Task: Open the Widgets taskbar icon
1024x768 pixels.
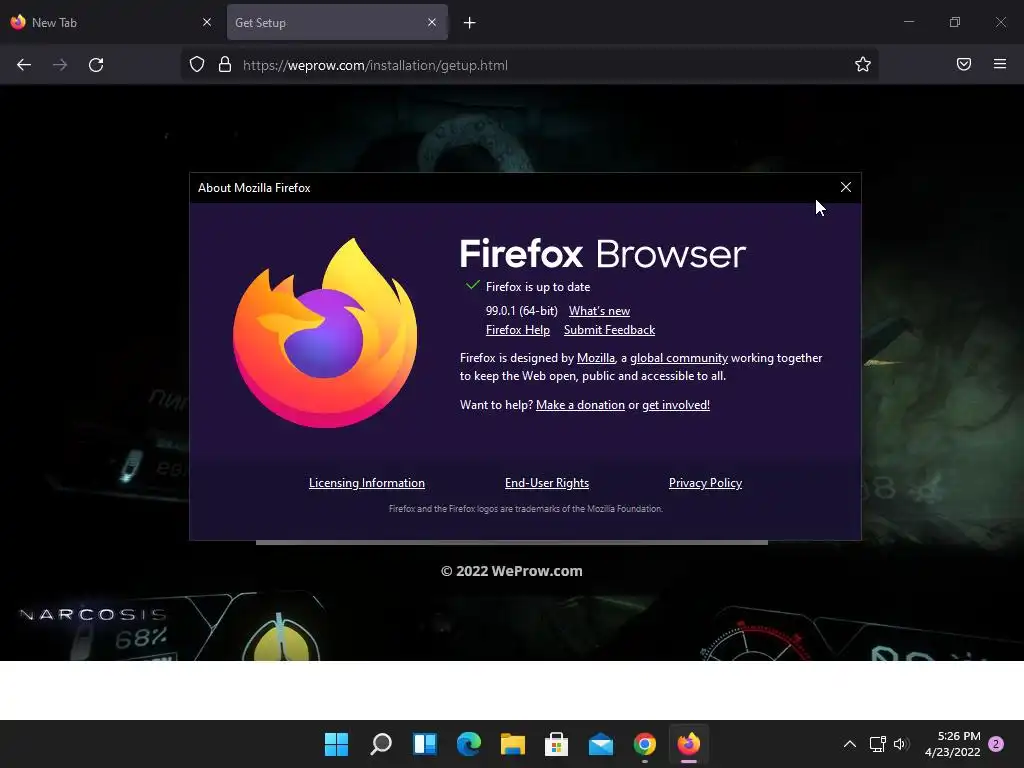Action: coord(424,744)
